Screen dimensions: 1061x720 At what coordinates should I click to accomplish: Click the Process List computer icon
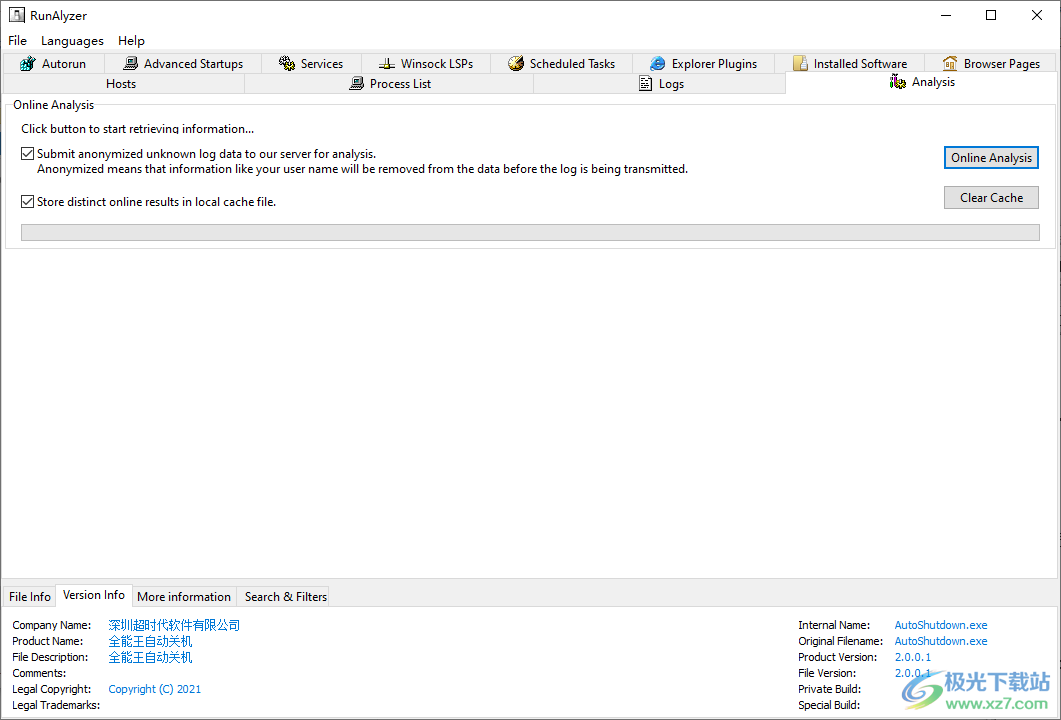(x=357, y=84)
